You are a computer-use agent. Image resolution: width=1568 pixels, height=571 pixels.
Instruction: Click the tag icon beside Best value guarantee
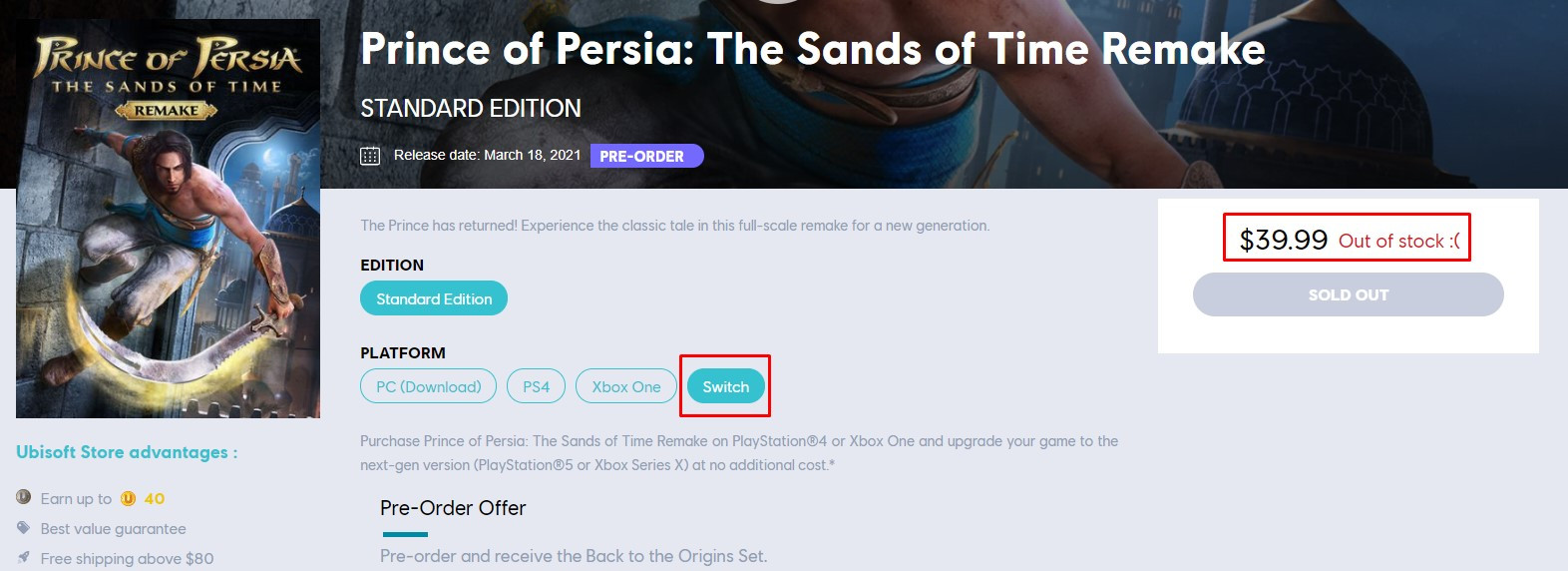coord(24,528)
